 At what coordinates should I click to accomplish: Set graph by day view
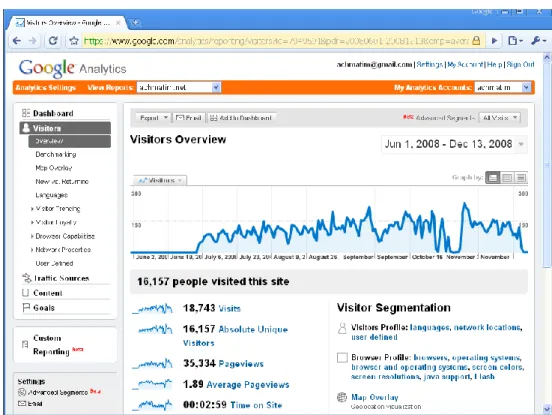(493, 178)
